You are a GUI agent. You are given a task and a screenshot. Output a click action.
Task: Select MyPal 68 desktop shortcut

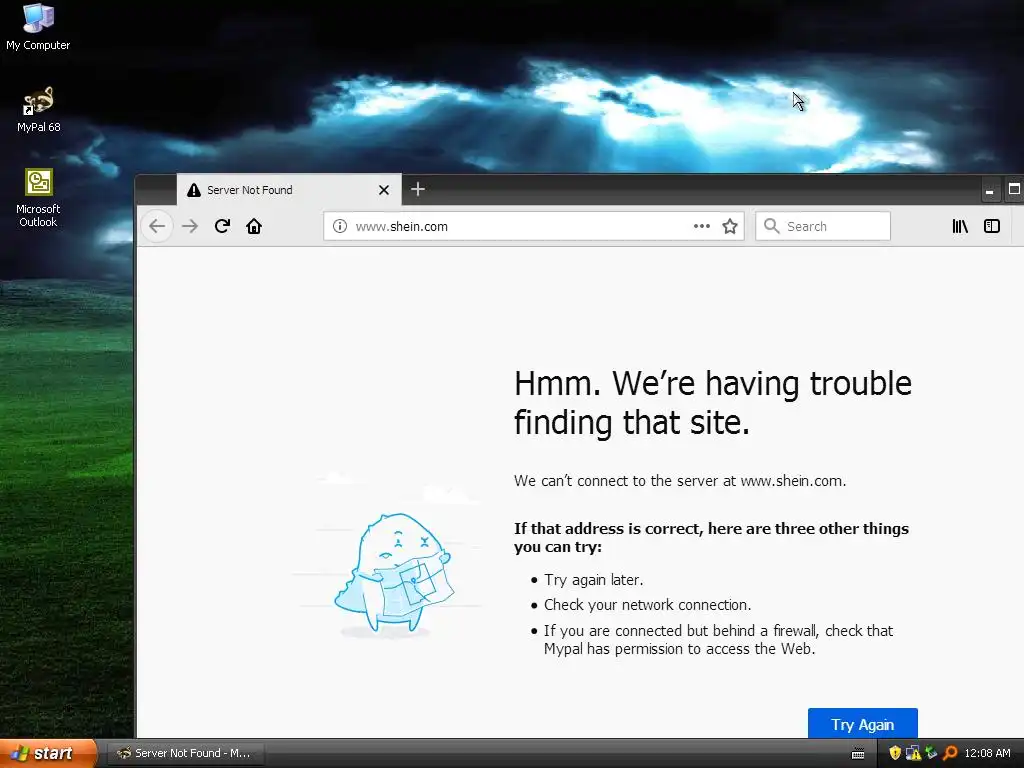coord(39,109)
